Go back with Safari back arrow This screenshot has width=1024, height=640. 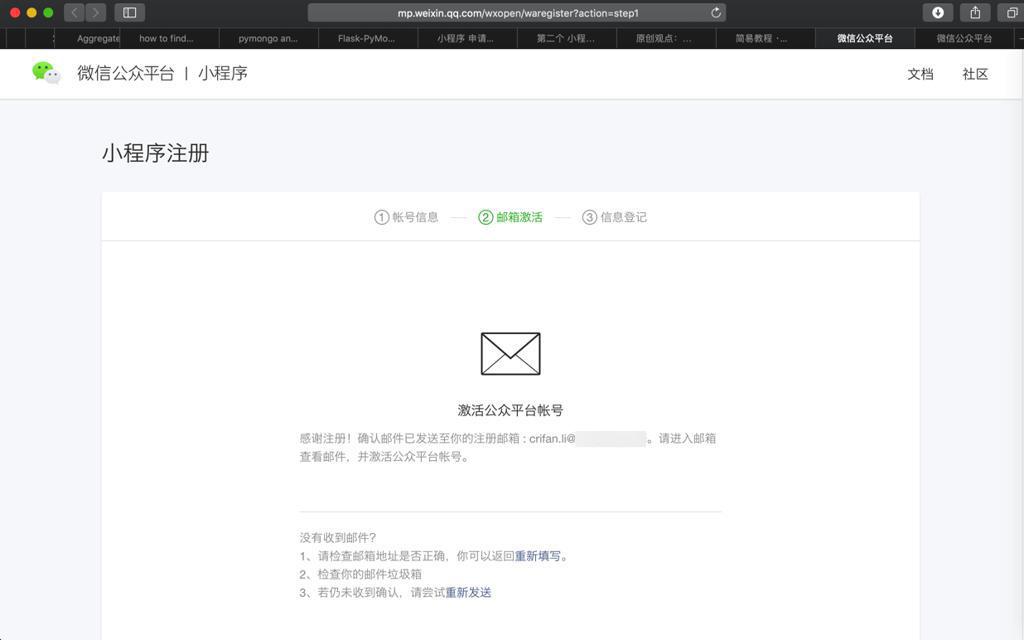coord(74,12)
